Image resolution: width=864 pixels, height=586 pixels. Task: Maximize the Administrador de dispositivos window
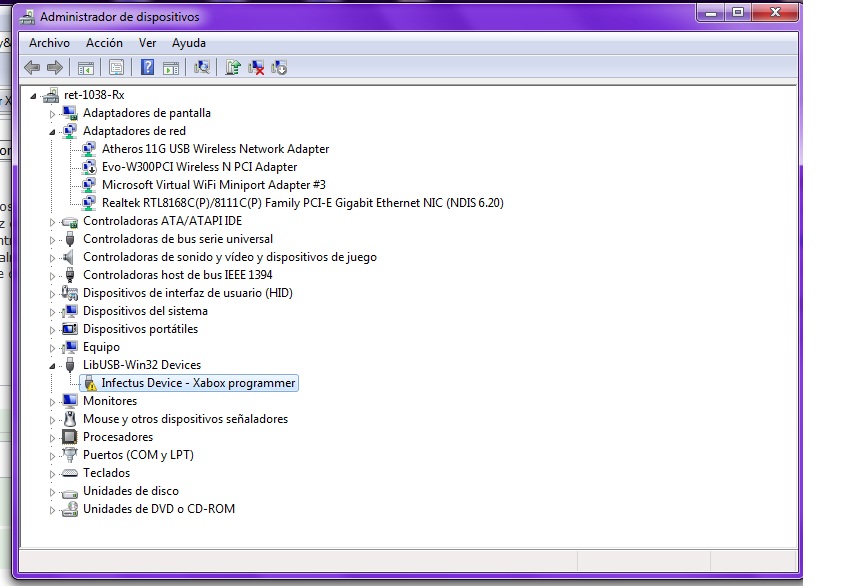[x=738, y=12]
